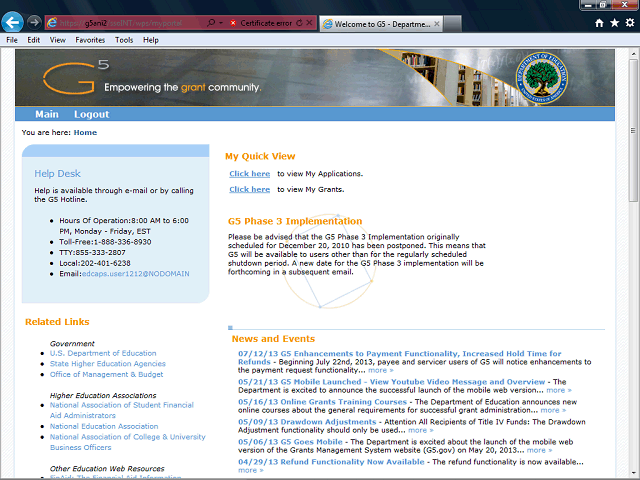Screen dimensions: 640x480
Task: Click the G5 Phase 3 Implementation heading
Action: click(x=295, y=221)
